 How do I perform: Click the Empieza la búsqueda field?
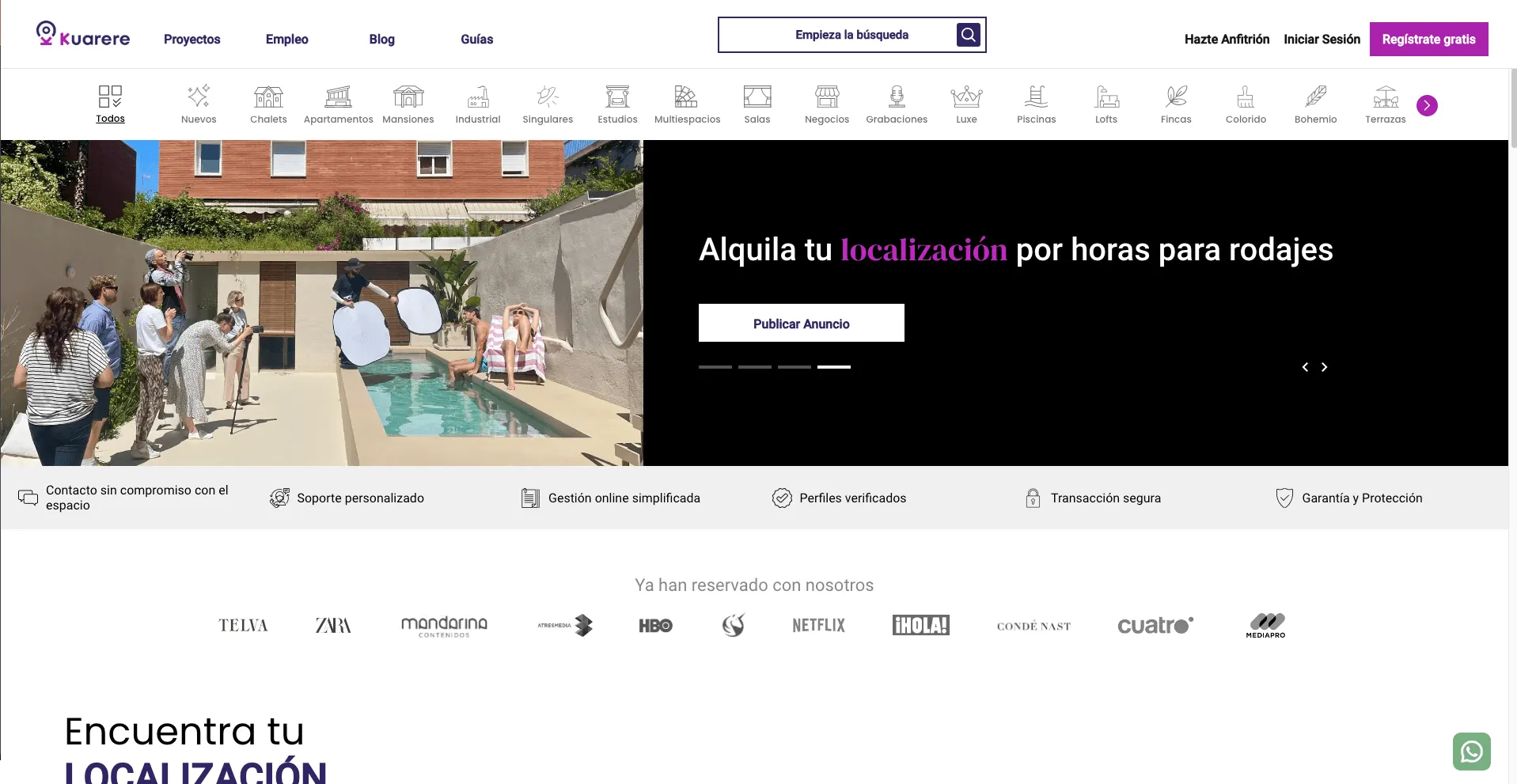point(851,35)
